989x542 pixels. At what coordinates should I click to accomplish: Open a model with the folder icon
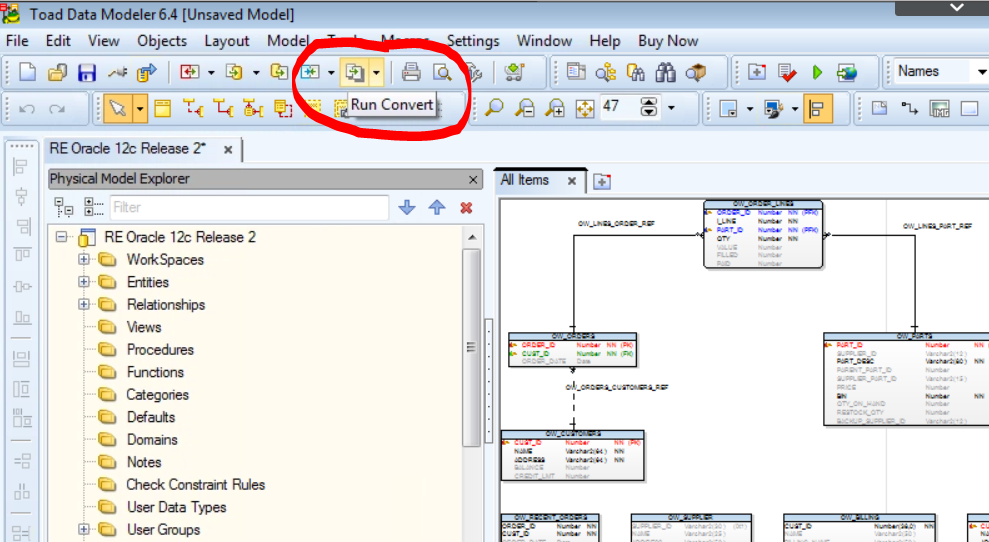pyautogui.click(x=57, y=73)
